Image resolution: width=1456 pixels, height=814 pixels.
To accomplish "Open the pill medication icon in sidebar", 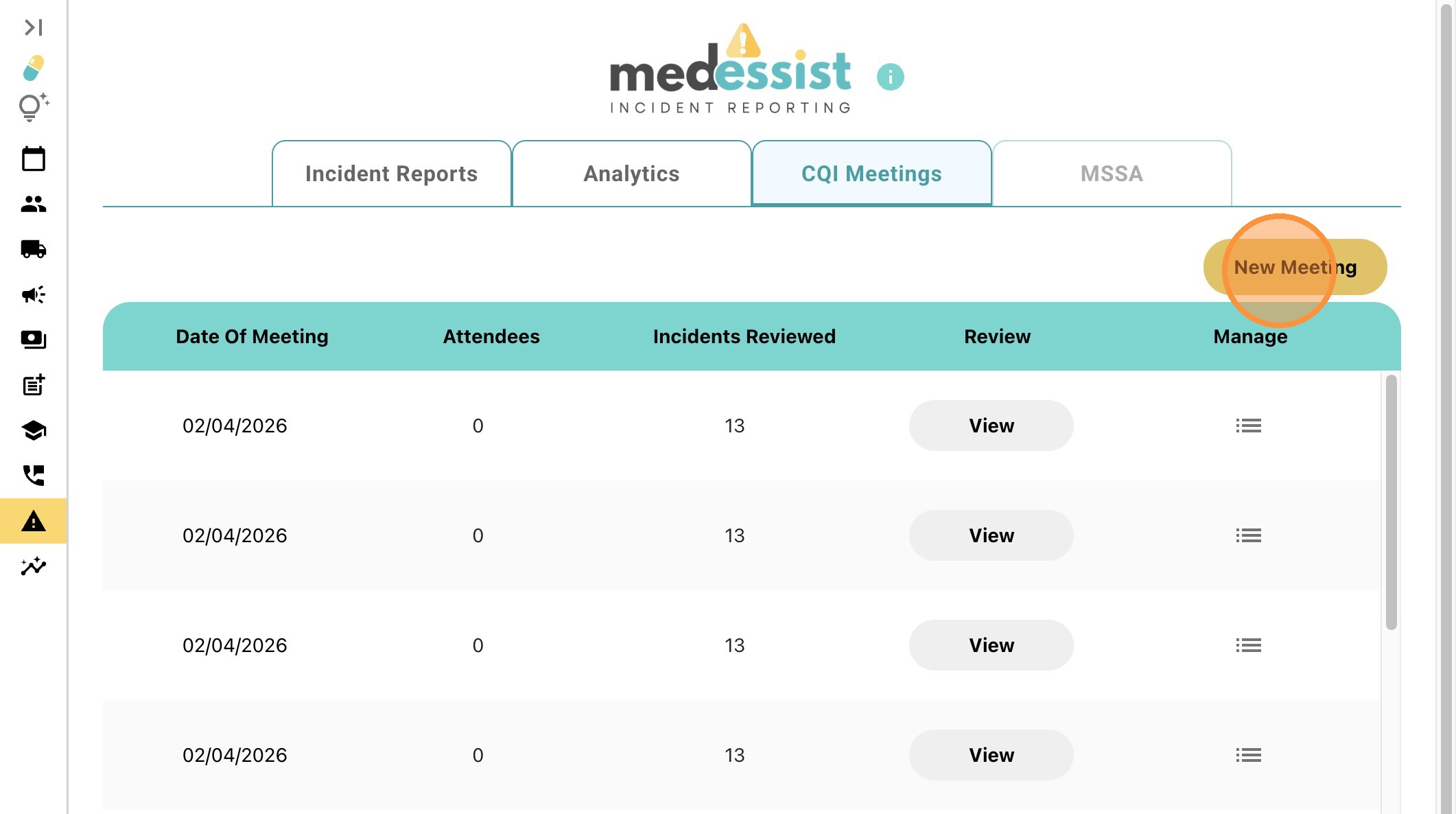I will pyautogui.click(x=33, y=68).
